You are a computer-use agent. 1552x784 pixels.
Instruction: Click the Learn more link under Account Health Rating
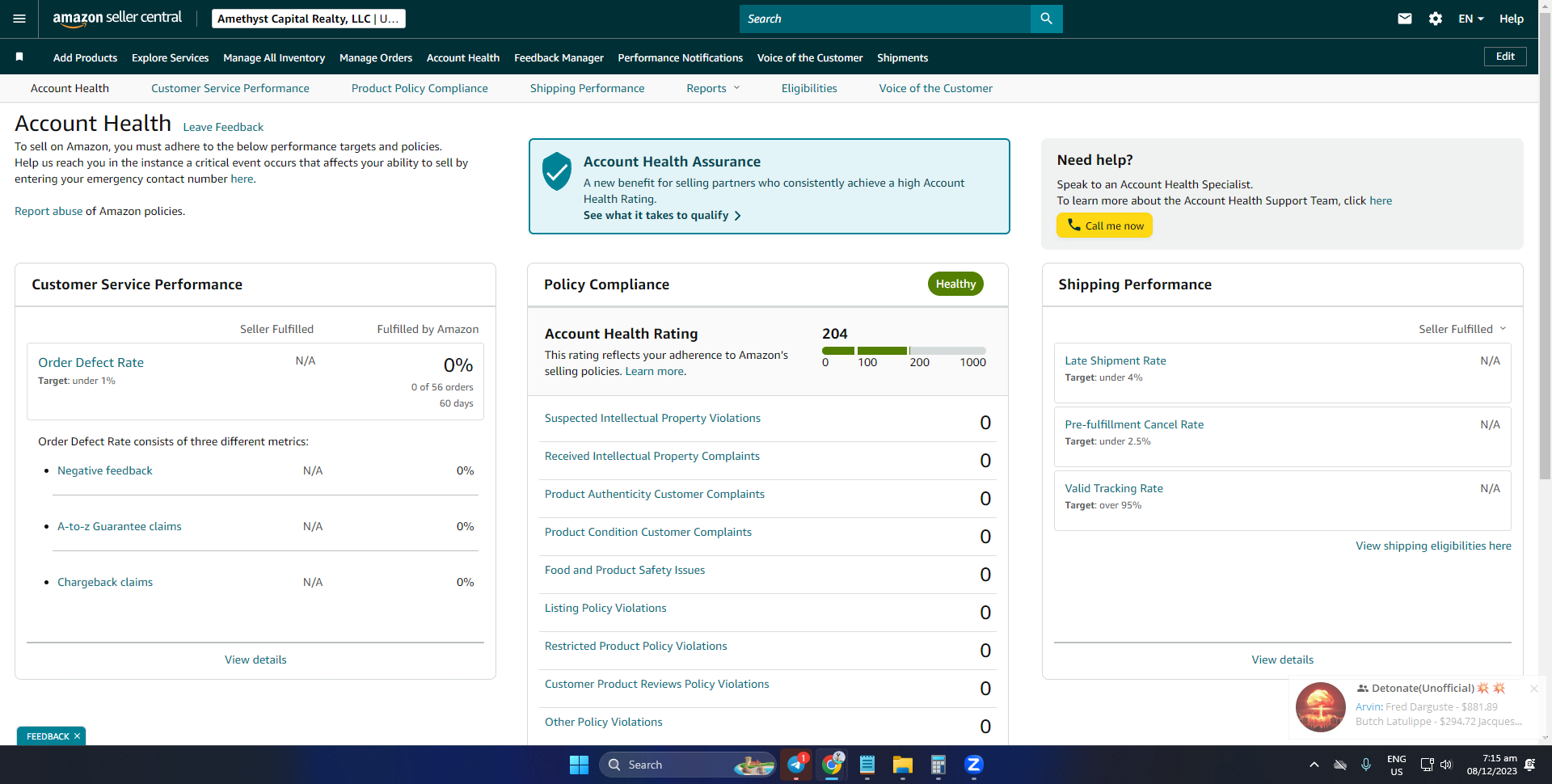tap(656, 371)
